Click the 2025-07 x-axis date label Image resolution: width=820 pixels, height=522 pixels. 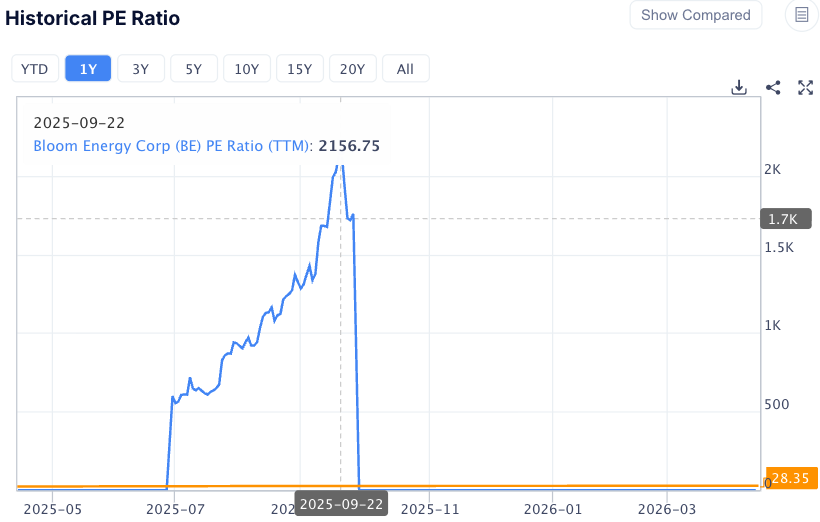pyautogui.click(x=174, y=507)
